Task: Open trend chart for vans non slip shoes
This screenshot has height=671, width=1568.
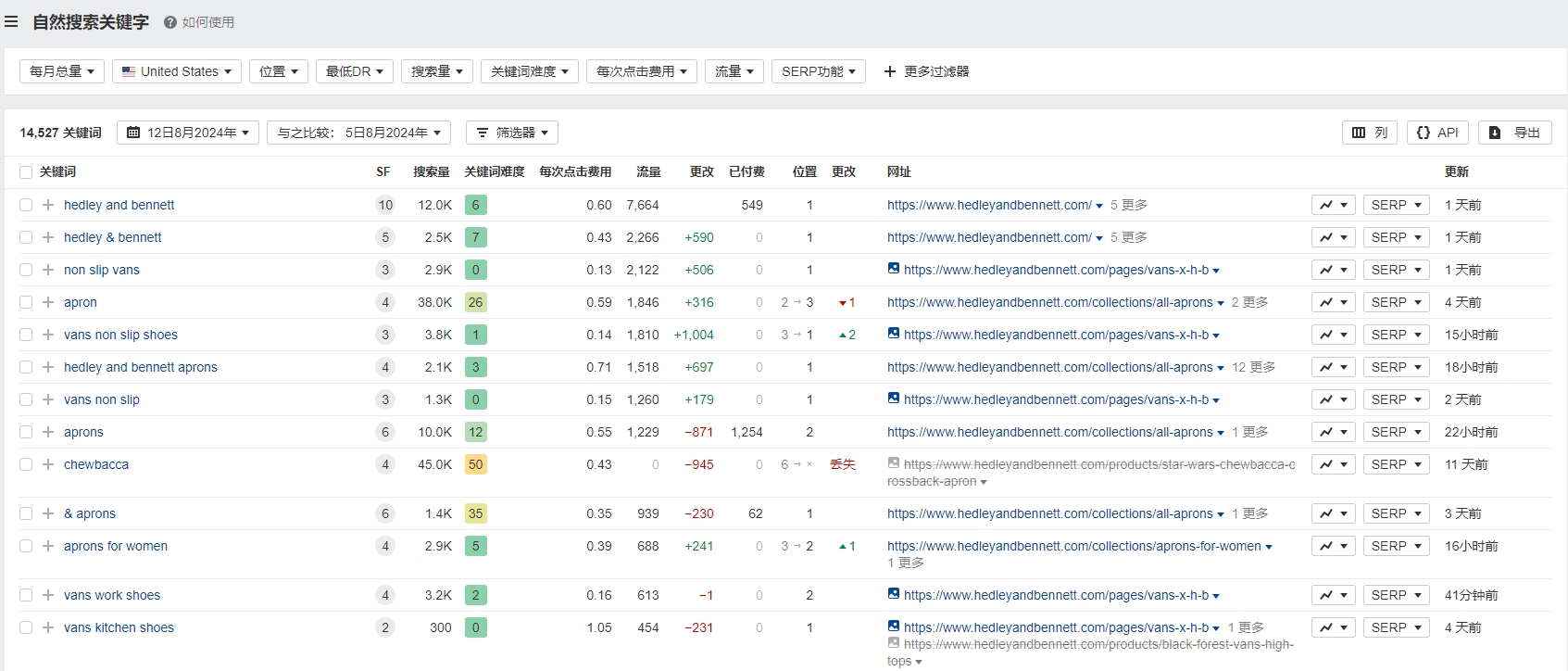Action: (1334, 335)
